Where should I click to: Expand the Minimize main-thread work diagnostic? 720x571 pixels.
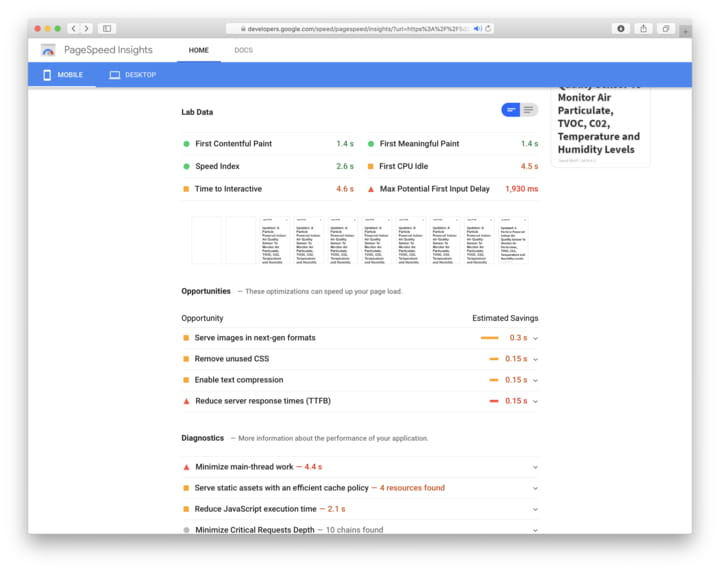pos(535,467)
